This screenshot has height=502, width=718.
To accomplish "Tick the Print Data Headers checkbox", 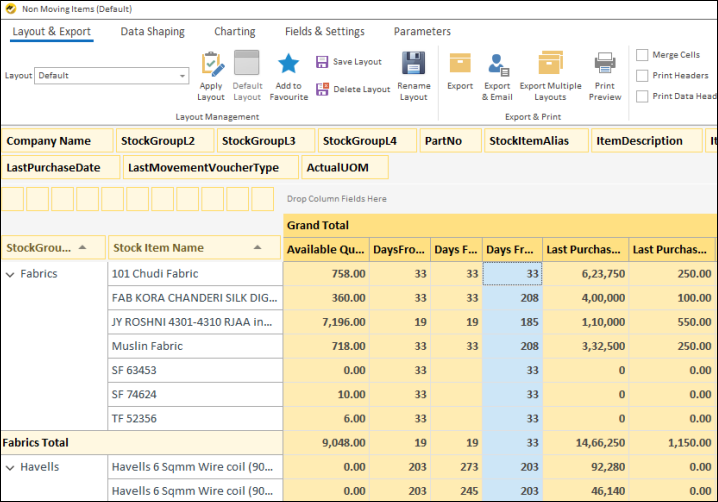I will coord(642,97).
